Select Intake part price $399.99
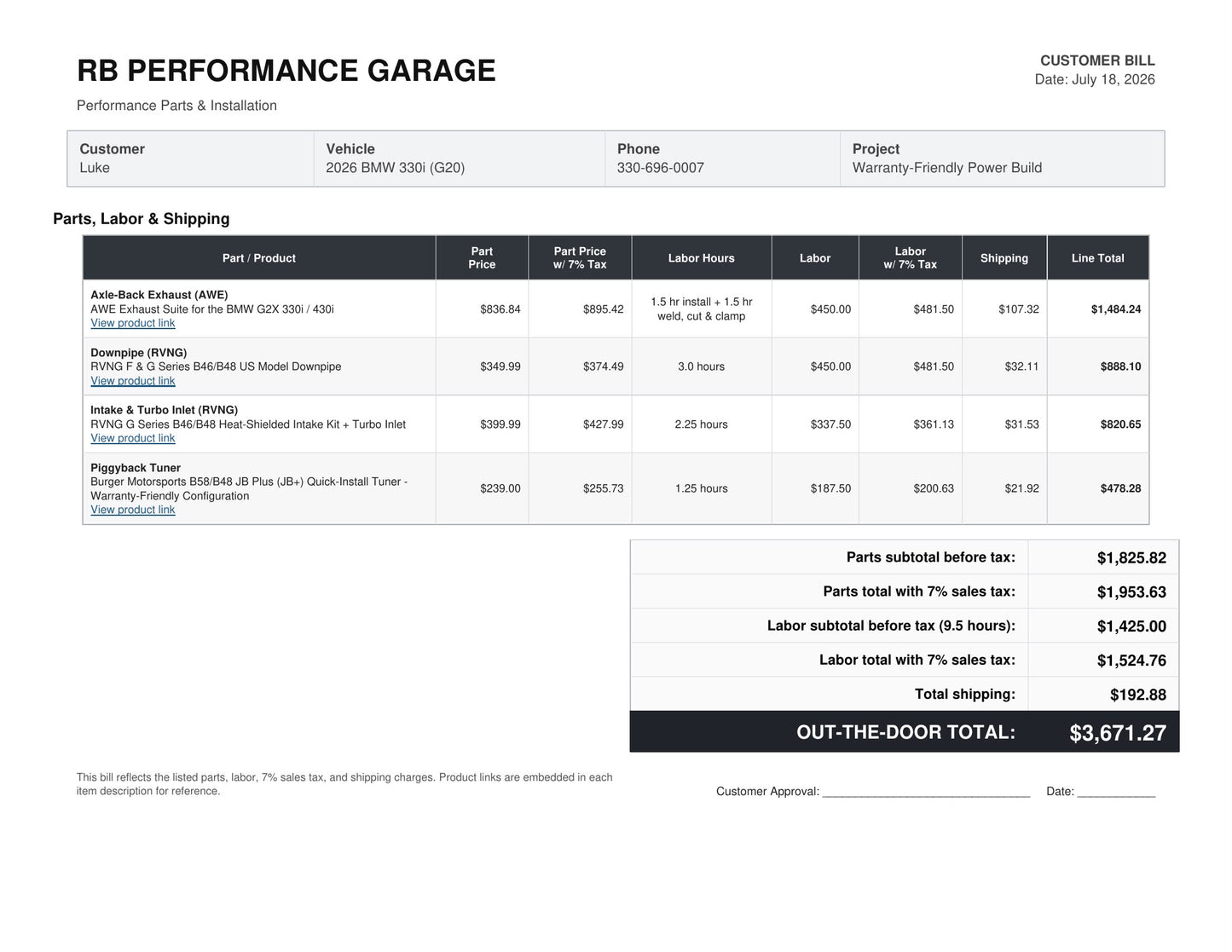Image resolution: width=1232 pixels, height=952 pixels. click(x=500, y=424)
